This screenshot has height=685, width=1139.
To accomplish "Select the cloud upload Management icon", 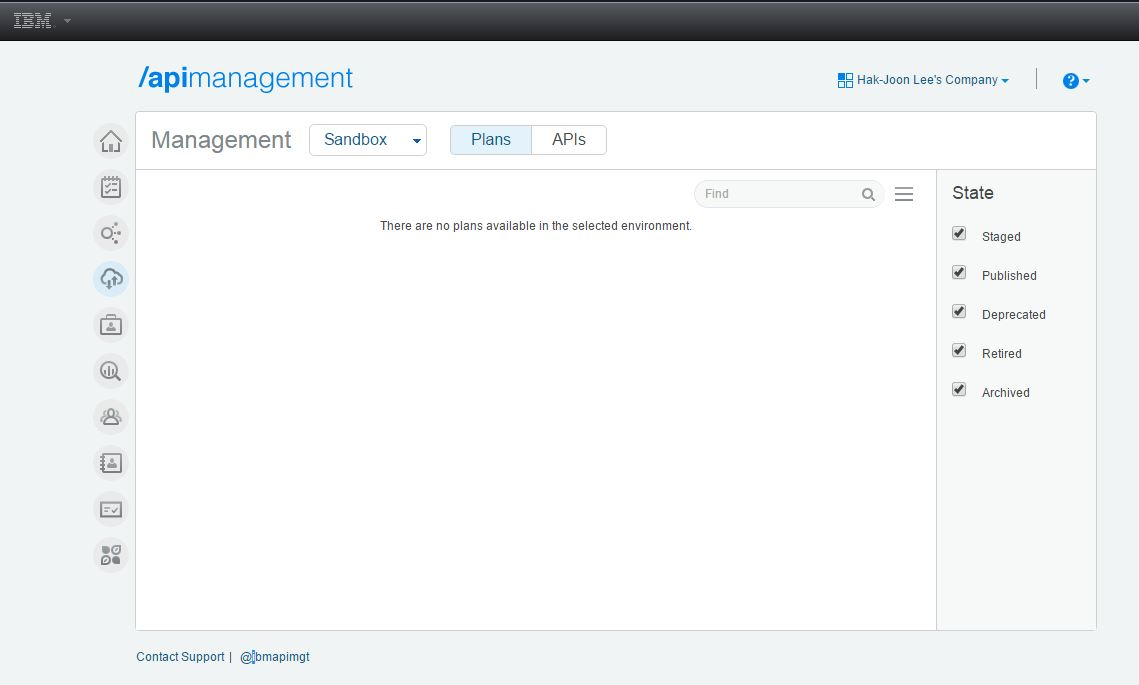I will coord(111,279).
